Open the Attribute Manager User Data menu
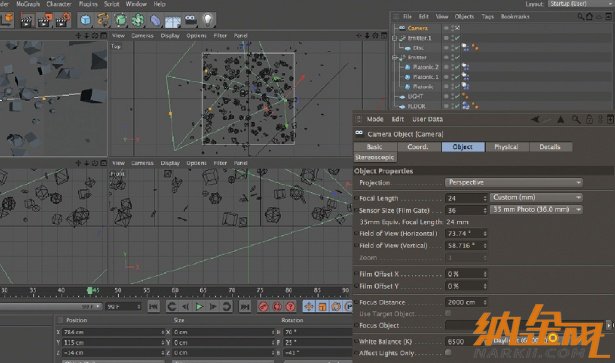The image size is (615, 363). pos(427,119)
